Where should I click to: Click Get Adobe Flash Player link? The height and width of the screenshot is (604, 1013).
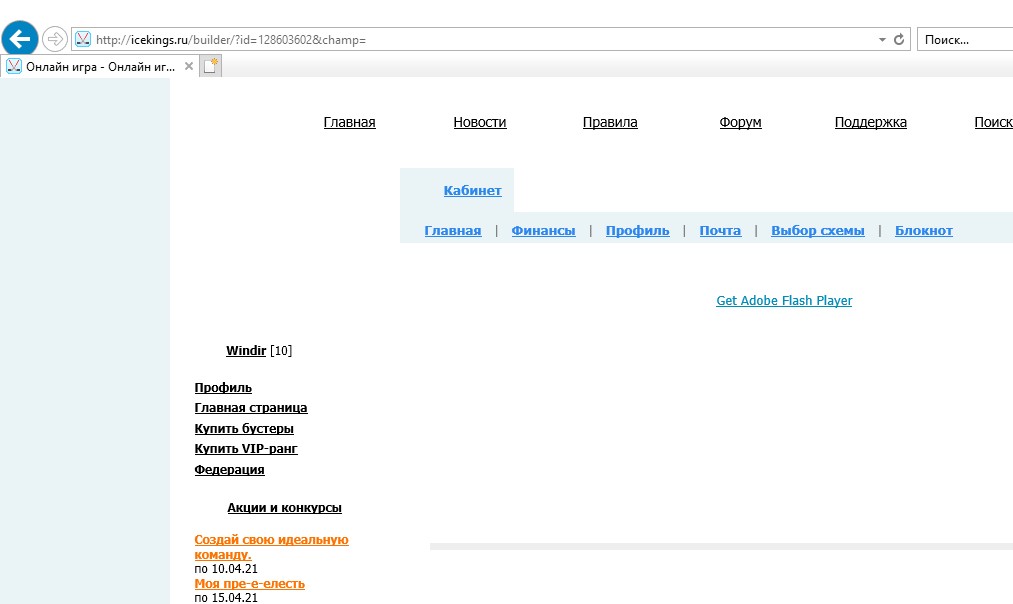coord(784,301)
